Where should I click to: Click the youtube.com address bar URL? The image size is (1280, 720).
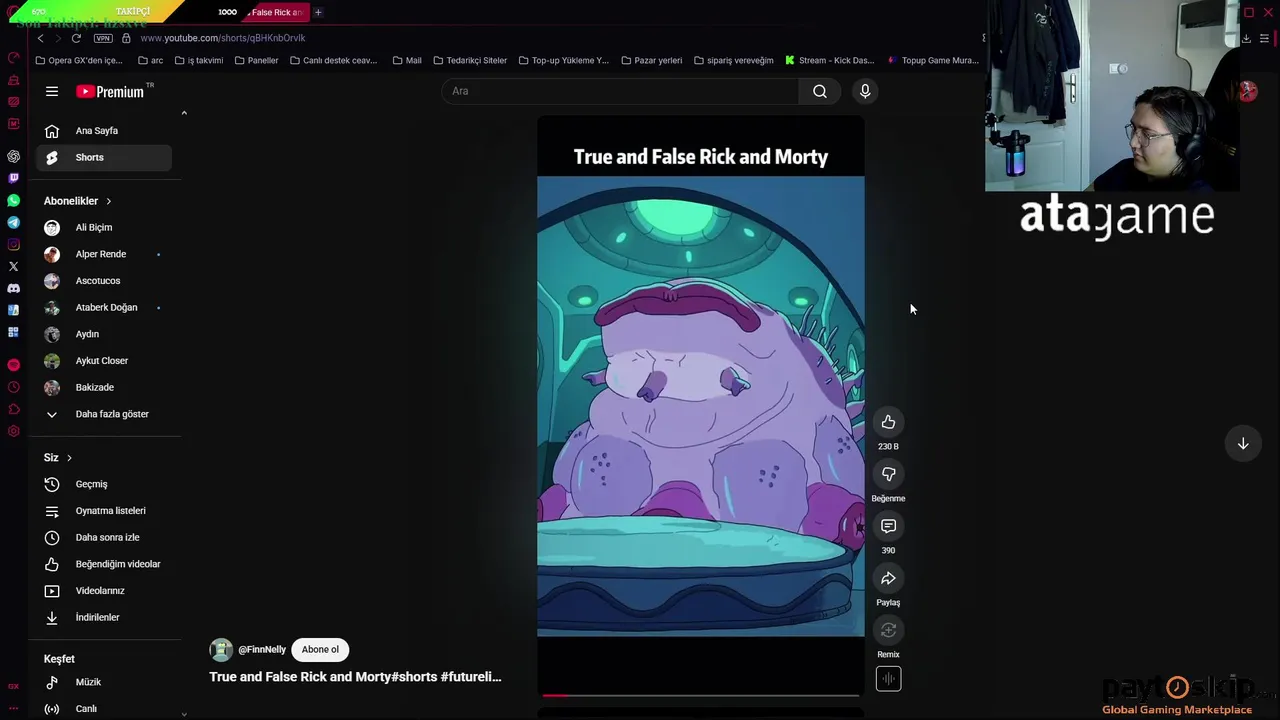(x=223, y=38)
